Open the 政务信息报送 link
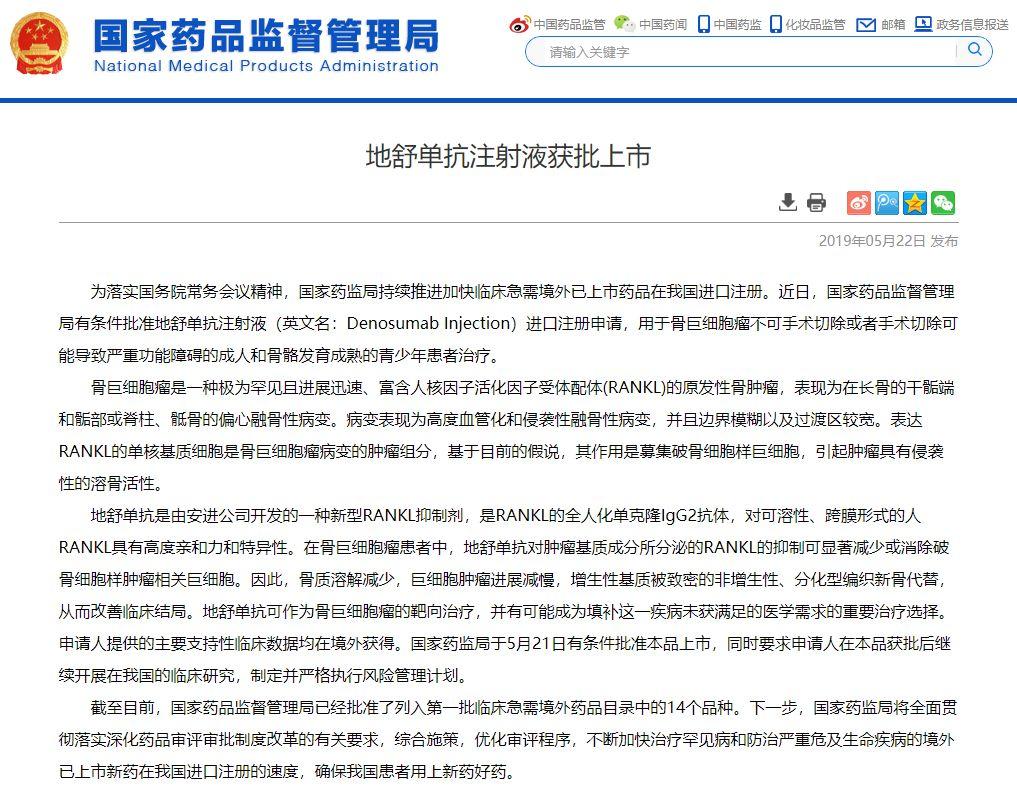 [x=972, y=25]
